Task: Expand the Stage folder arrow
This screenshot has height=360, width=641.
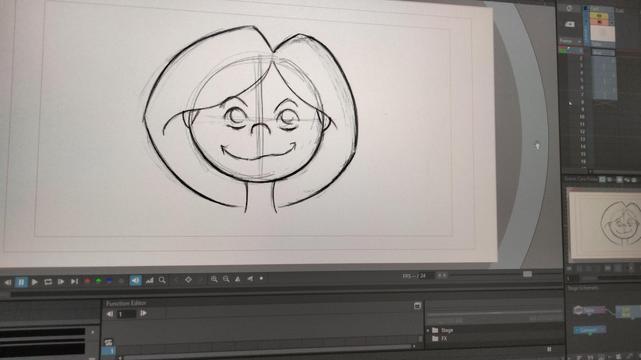Action: click(x=428, y=330)
